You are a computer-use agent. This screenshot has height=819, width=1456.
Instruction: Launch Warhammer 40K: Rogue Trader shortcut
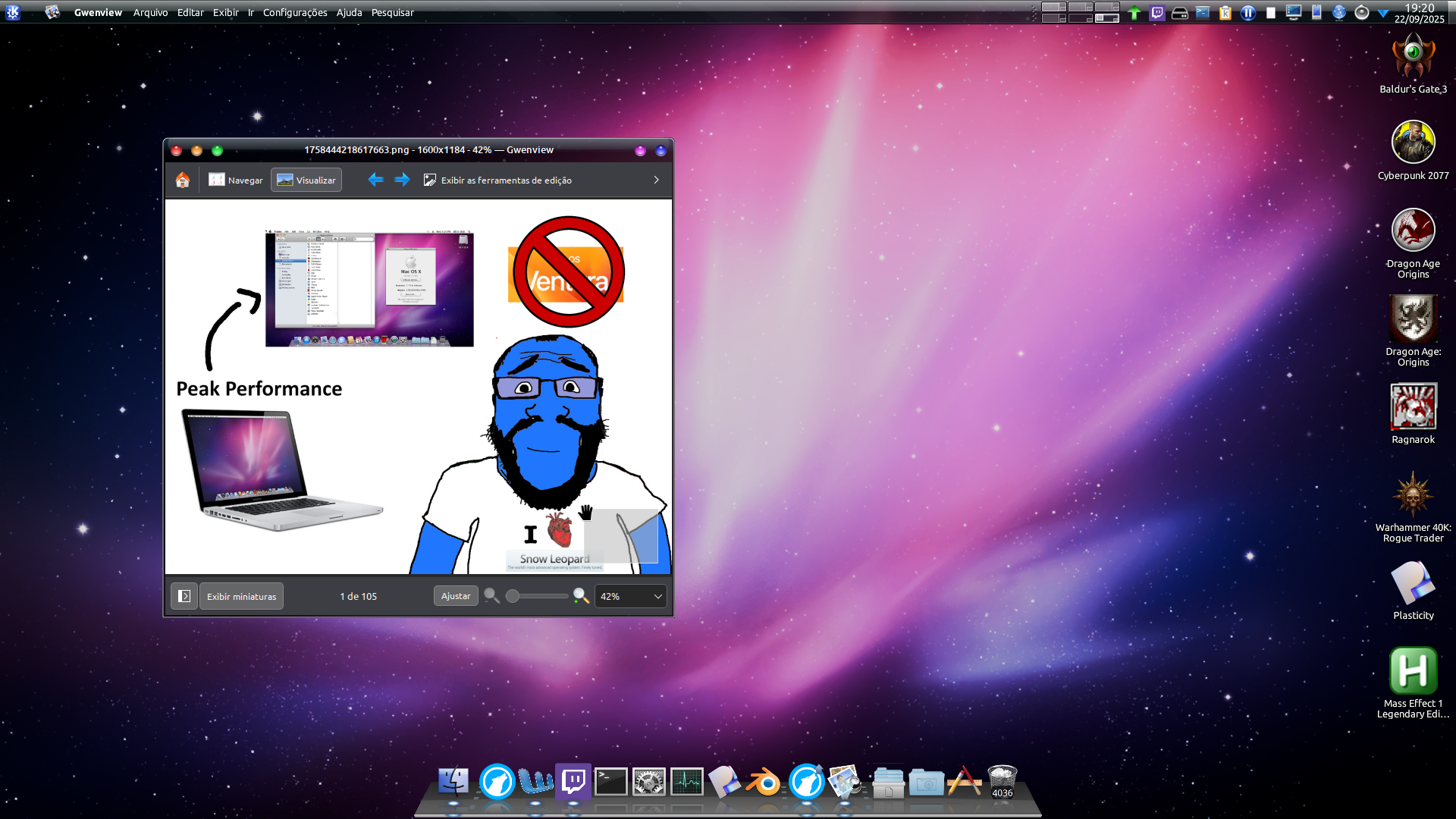click(1413, 507)
